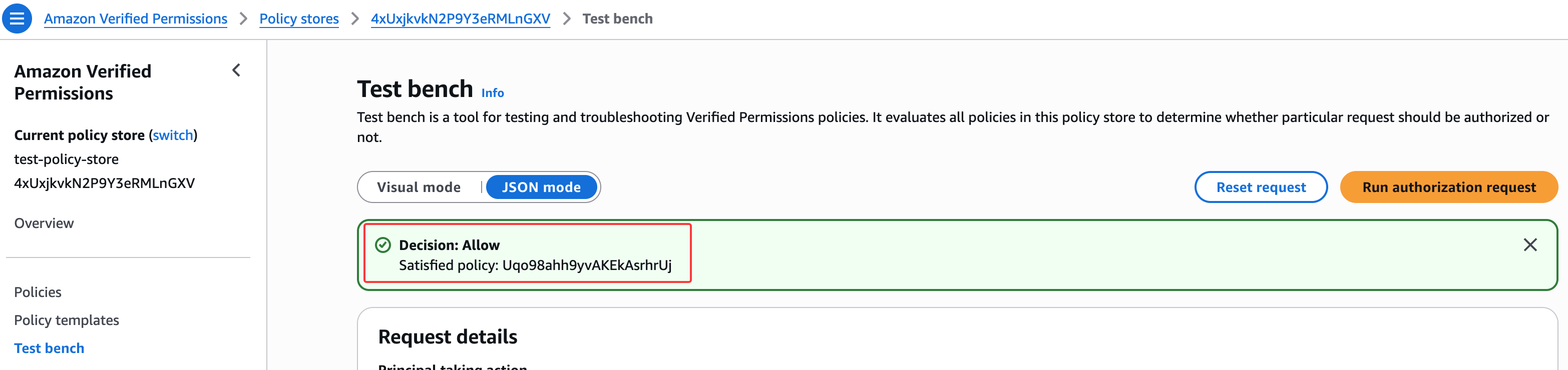
Task: Click the green success check icon
Action: point(383,245)
